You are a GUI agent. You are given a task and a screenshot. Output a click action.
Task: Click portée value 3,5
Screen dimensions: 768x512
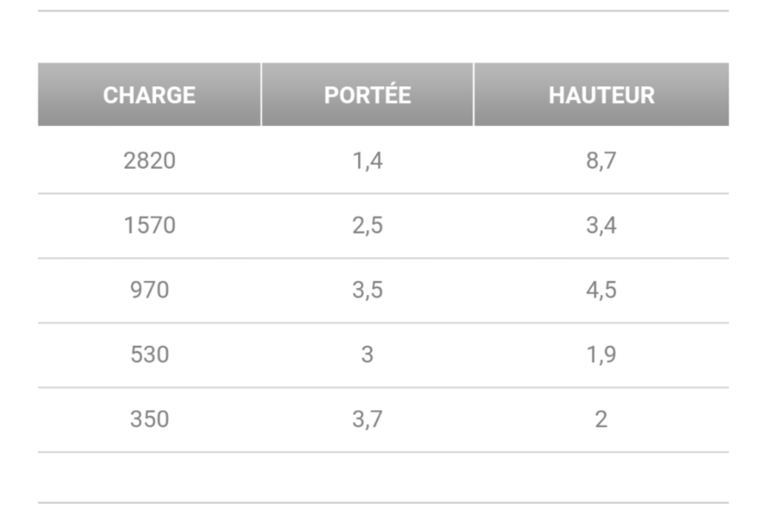tap(367, 290)
